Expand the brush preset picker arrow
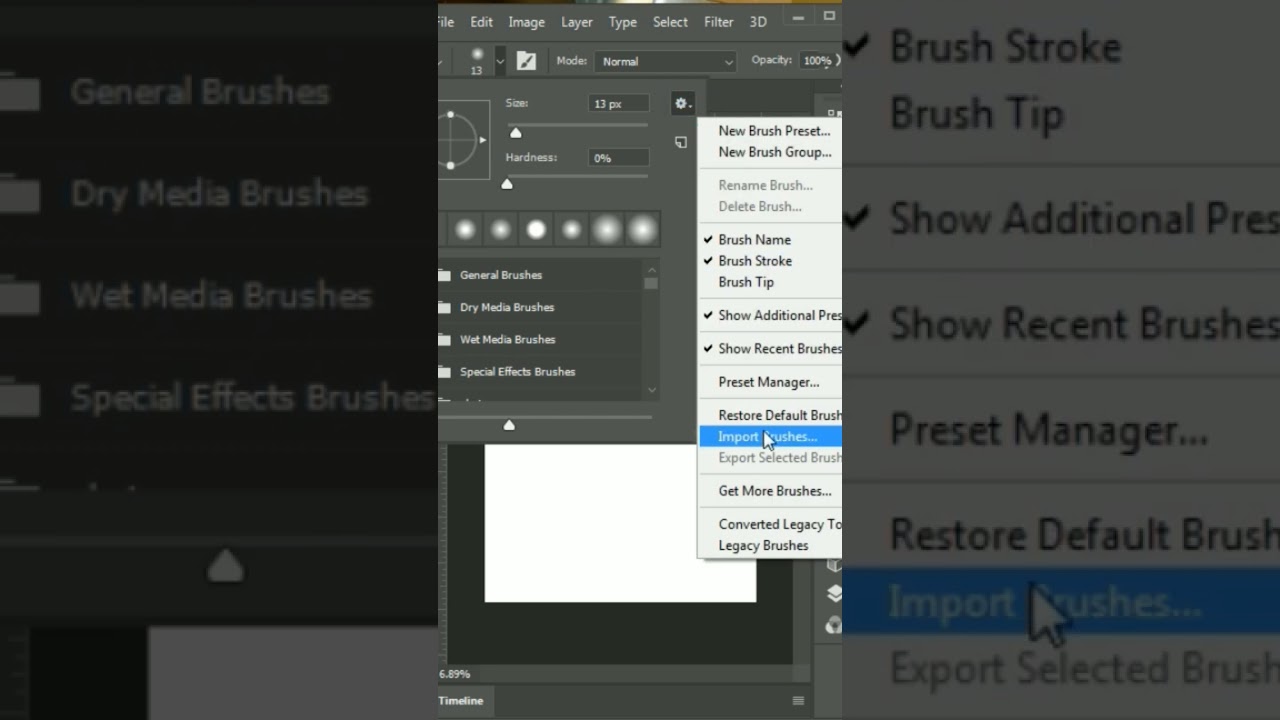 500,62
